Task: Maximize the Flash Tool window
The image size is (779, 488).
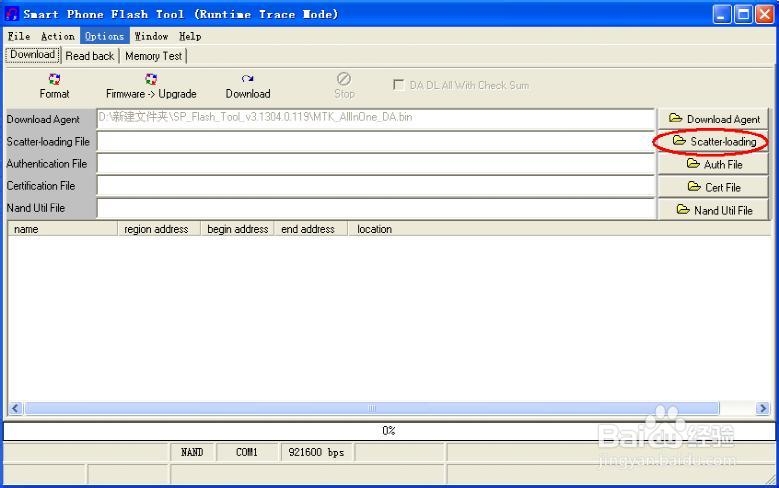Action: (x=743, y=14)
